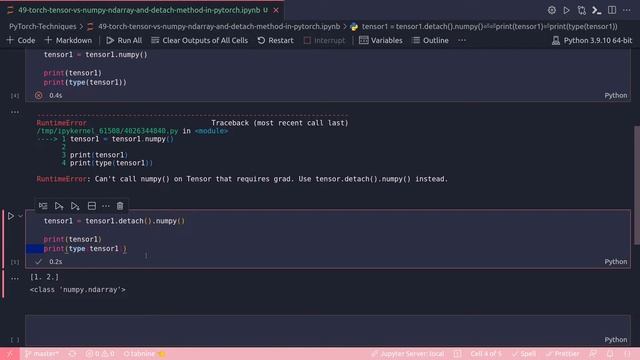Open notifications bell in status bar
Viewport: 640px width, 360px height.
610,354
